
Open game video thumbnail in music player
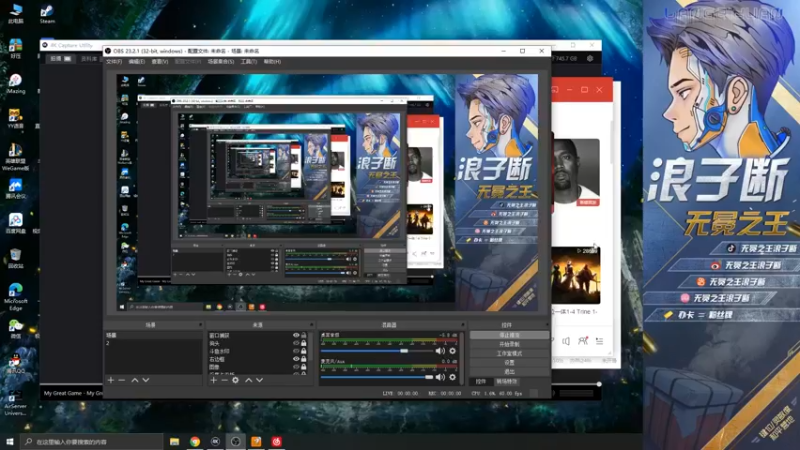pyautogui.click(x=576, y=276)
